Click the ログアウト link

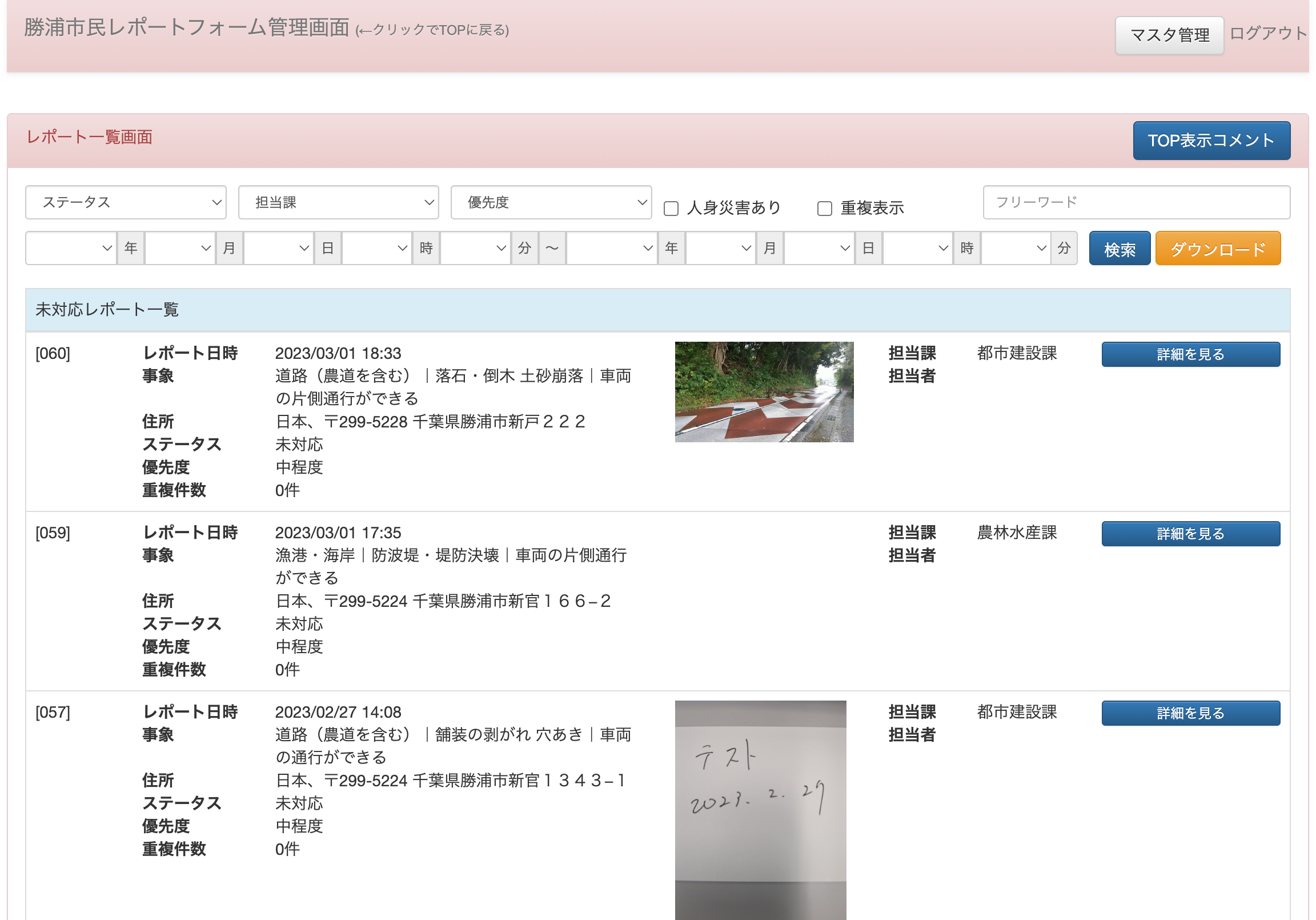pyautogui.click(x=1269, y=33)
